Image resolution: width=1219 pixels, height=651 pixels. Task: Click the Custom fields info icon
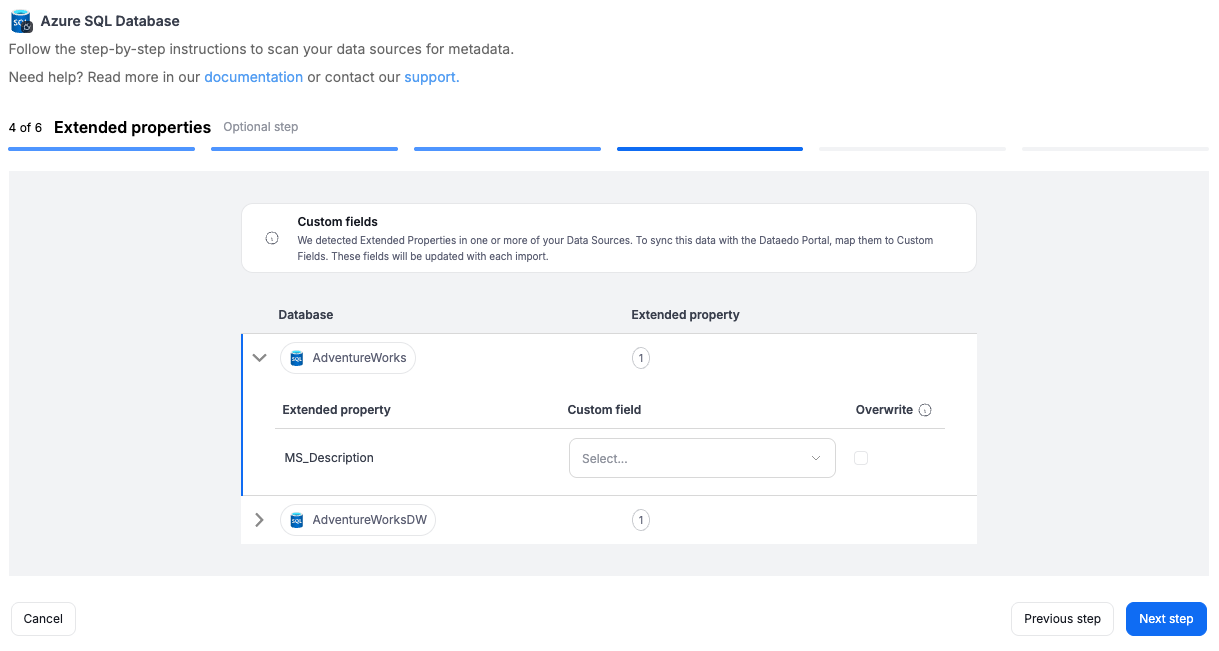(x=272, y=239)
